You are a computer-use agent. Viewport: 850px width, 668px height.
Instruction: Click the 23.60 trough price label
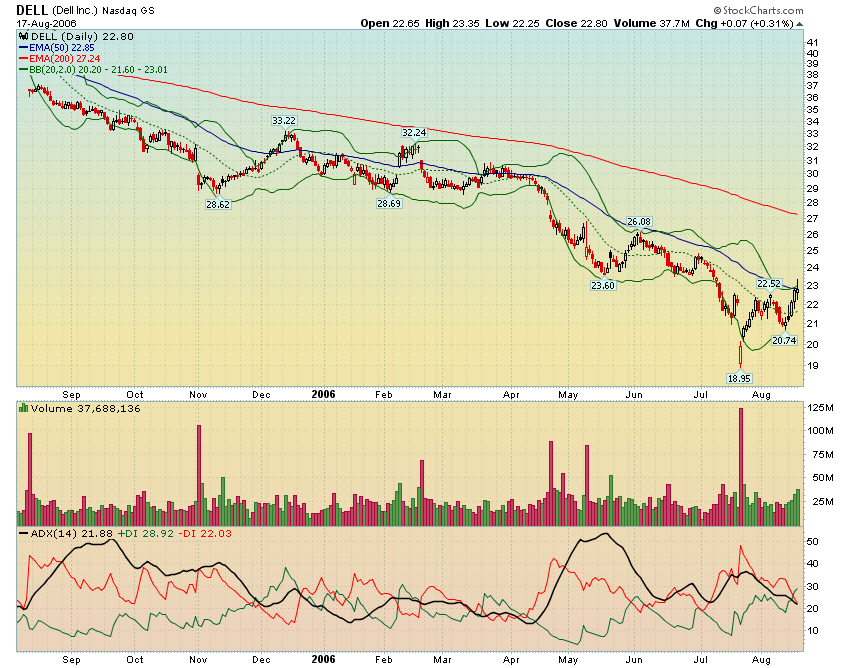click(x=603, y=285)
